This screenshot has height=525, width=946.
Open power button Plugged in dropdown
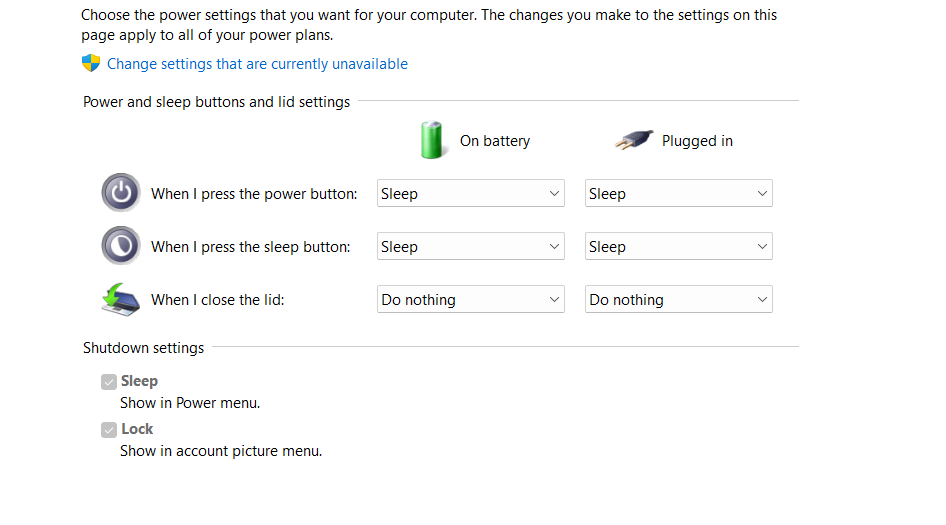tap(678, 194)
